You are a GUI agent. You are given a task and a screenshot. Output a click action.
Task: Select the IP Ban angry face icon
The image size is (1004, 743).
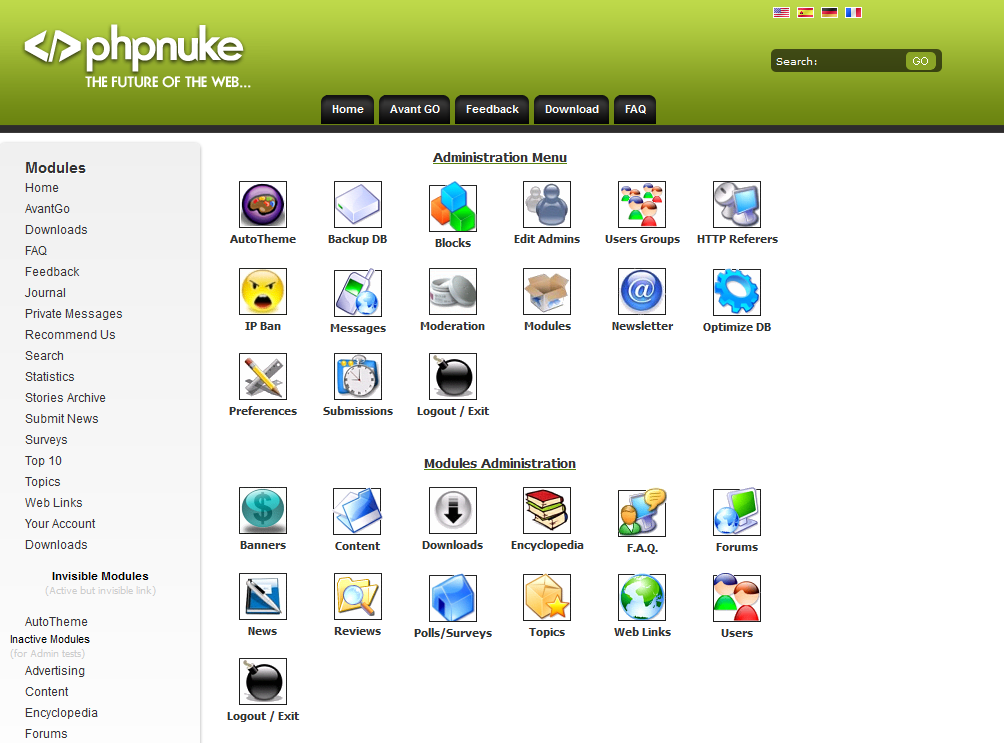[263, 291]
